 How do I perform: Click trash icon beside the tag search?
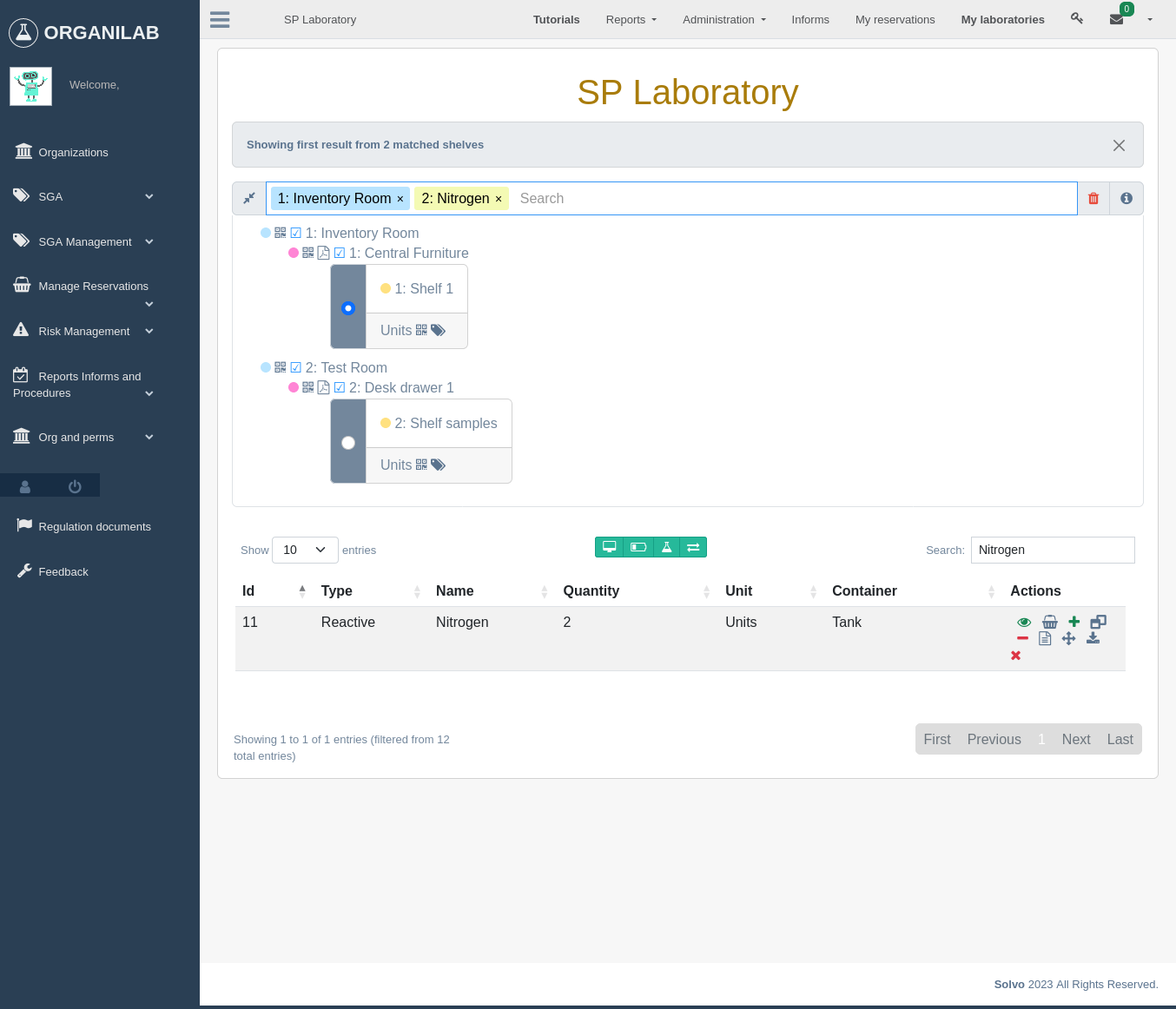coord(1093,198)
